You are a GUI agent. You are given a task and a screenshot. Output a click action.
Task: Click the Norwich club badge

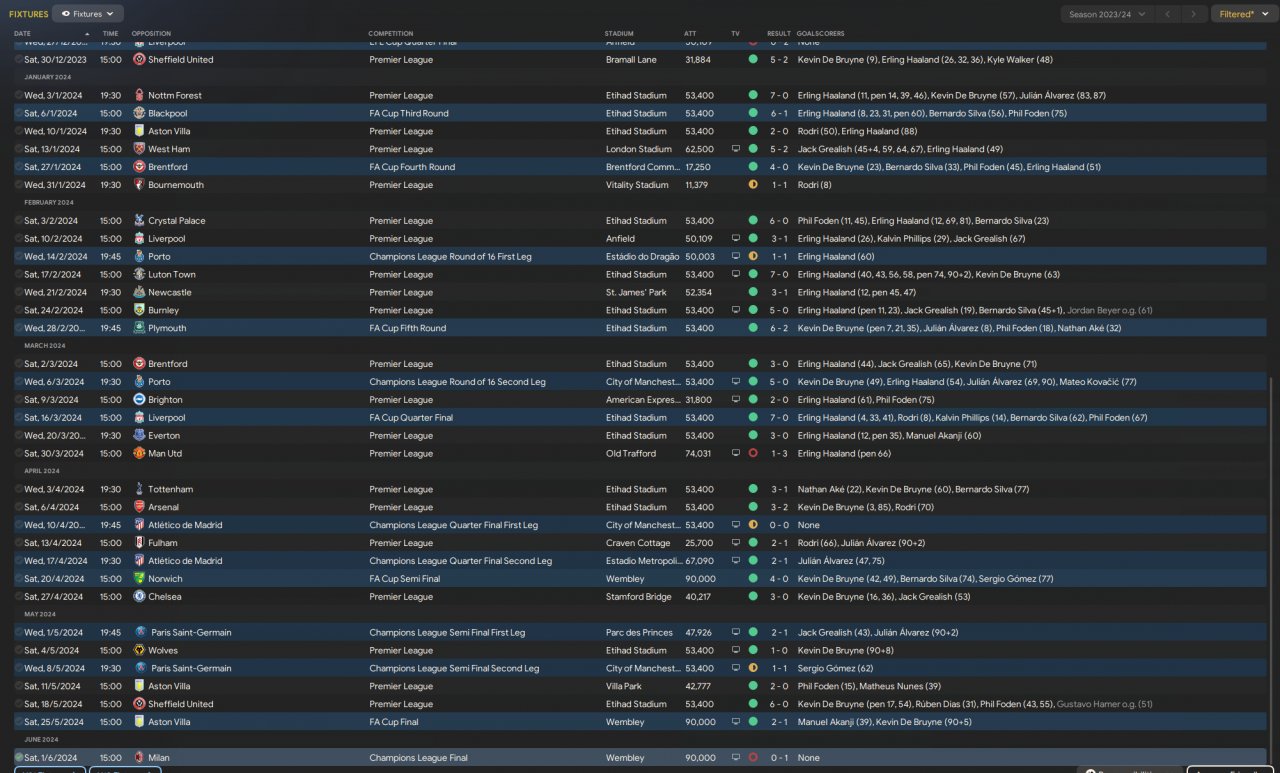click(139, 579)
